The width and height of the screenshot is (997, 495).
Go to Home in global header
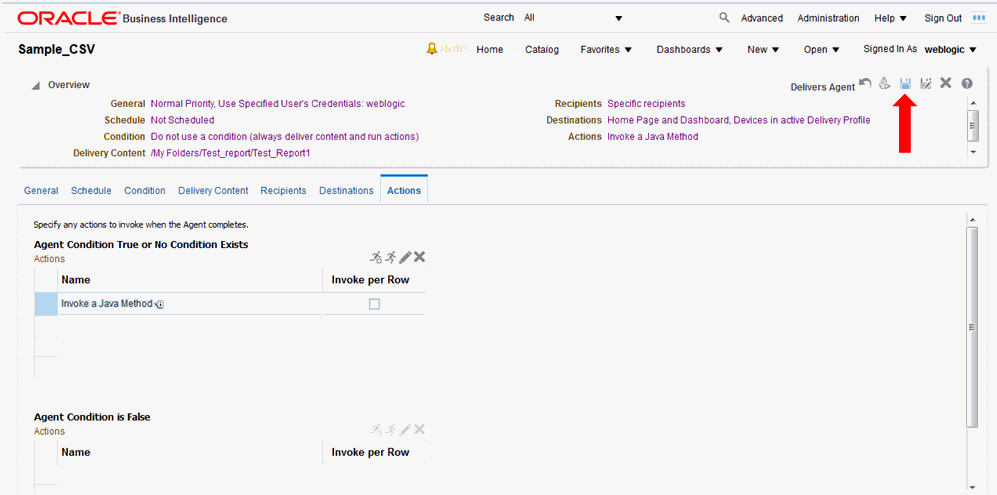coord(490,50)
